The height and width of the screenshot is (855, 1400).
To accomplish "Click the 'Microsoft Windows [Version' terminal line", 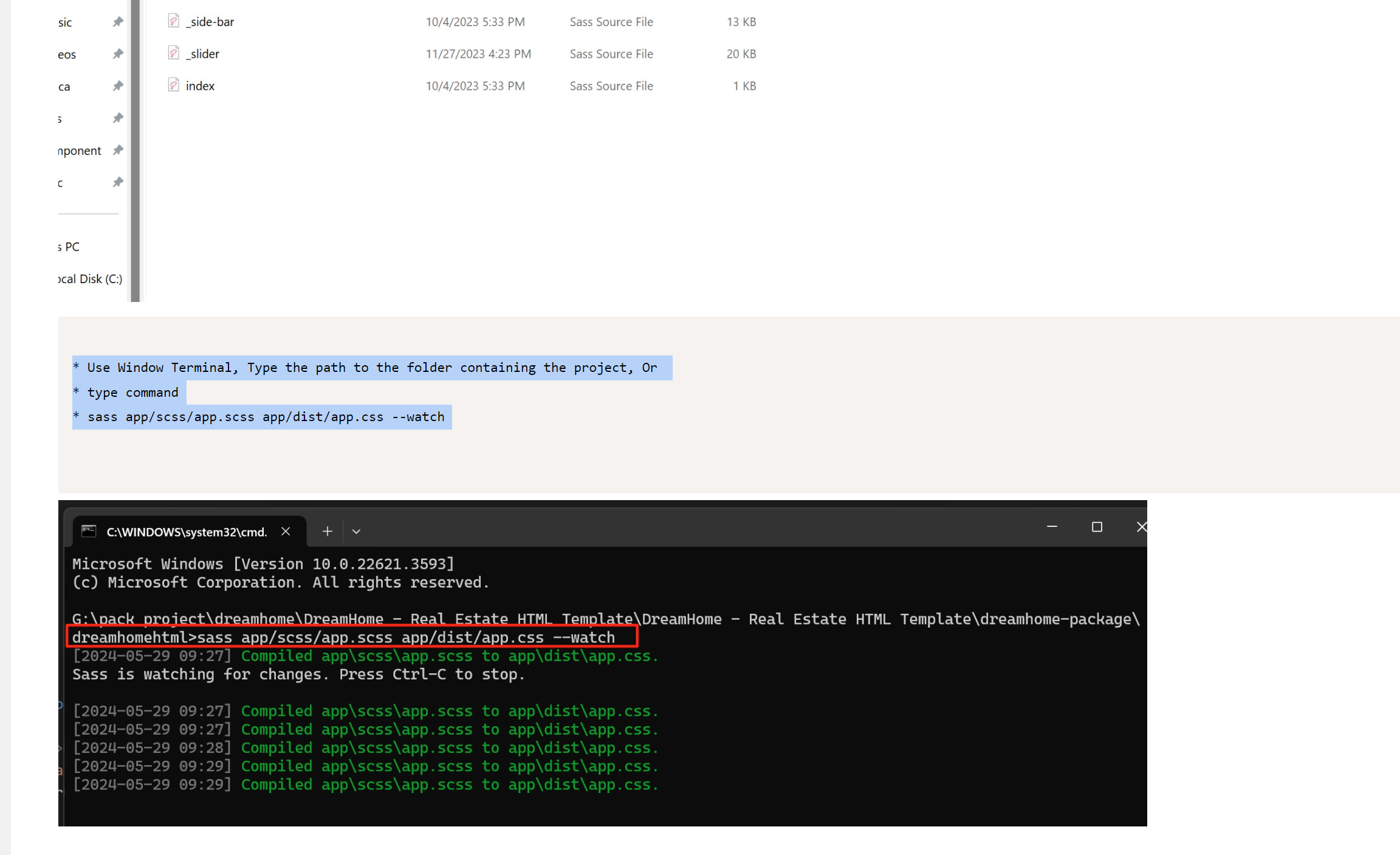I will click(263, 564).
